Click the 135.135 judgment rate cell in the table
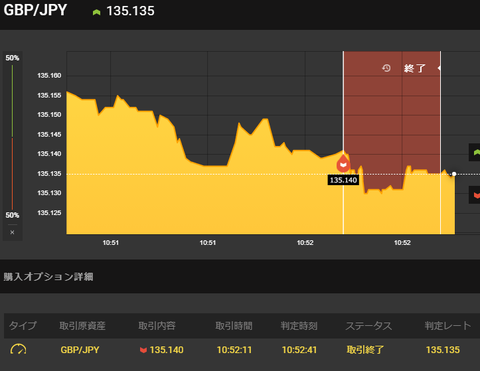 tap(443, 350)
